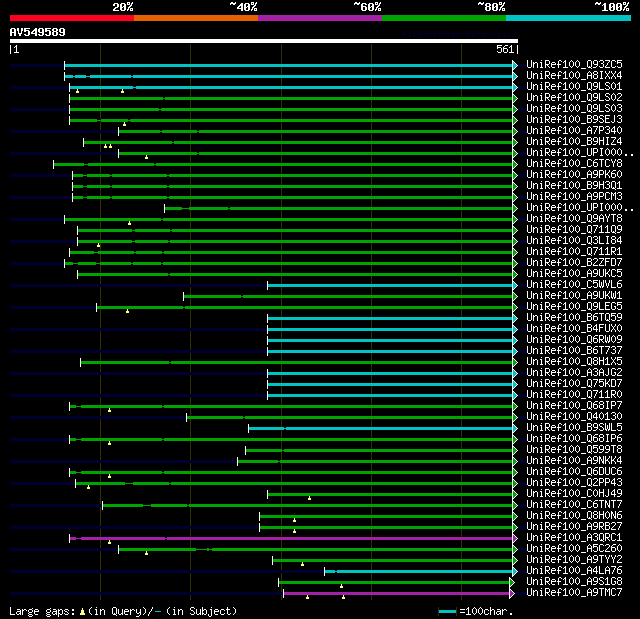Click the cyan alignment bar for Q93ZC5
The height and width of the screenshot is (619, 640).
(289, 65)
